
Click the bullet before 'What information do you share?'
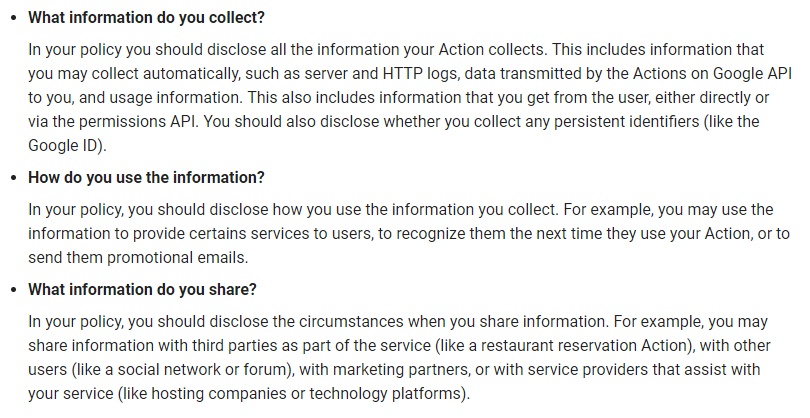[14, 290]
